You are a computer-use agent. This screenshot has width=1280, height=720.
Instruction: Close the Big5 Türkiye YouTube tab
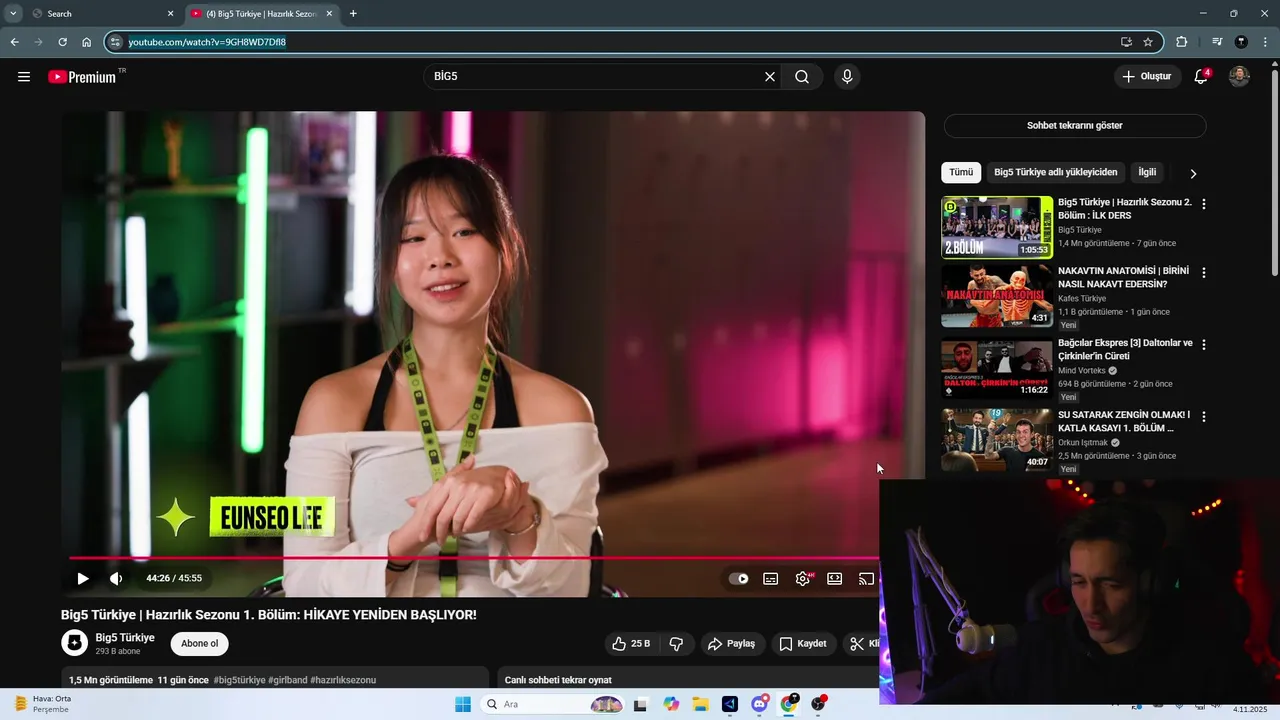click(x=329, y=14)
